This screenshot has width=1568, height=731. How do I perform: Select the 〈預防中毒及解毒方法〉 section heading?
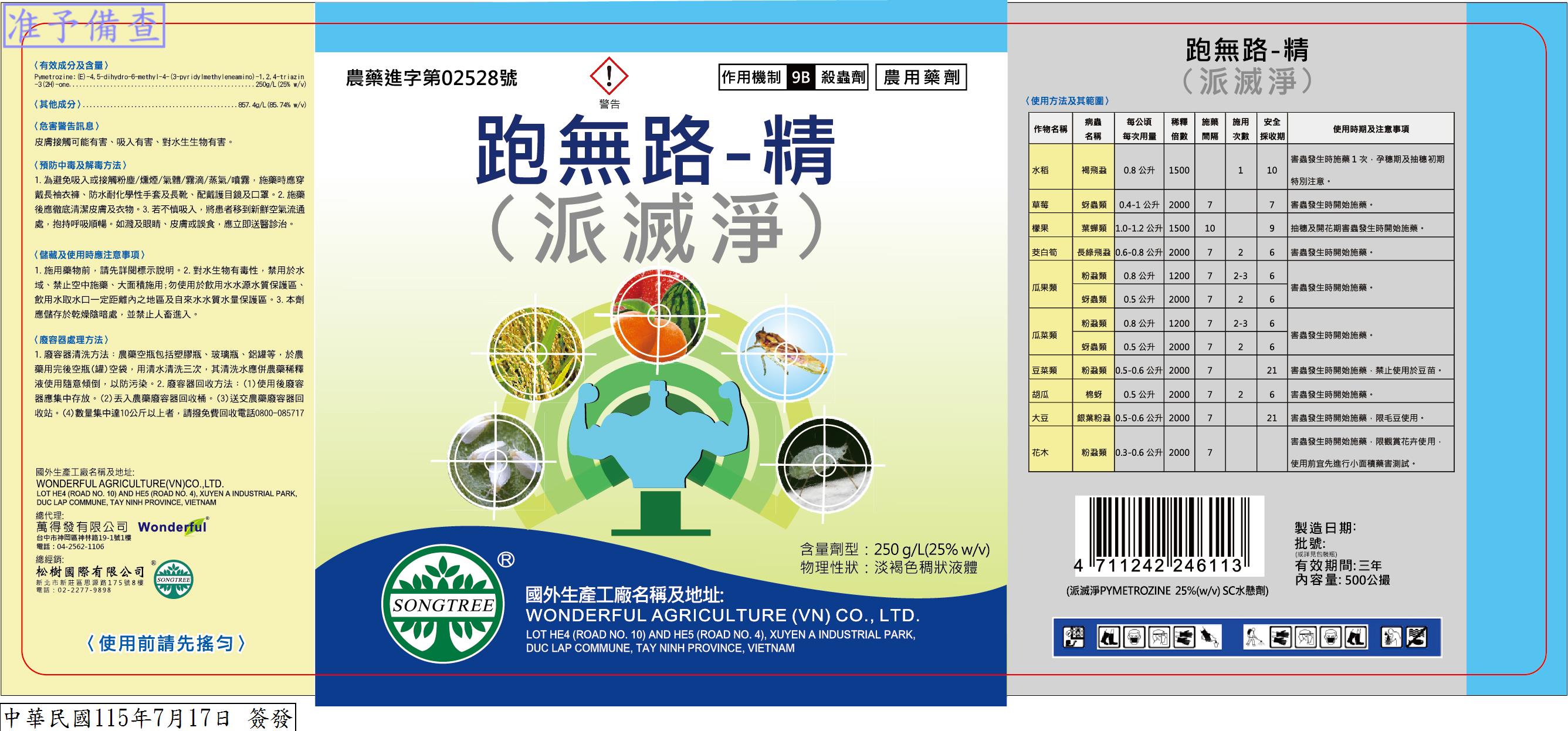(x=80, y=165)
